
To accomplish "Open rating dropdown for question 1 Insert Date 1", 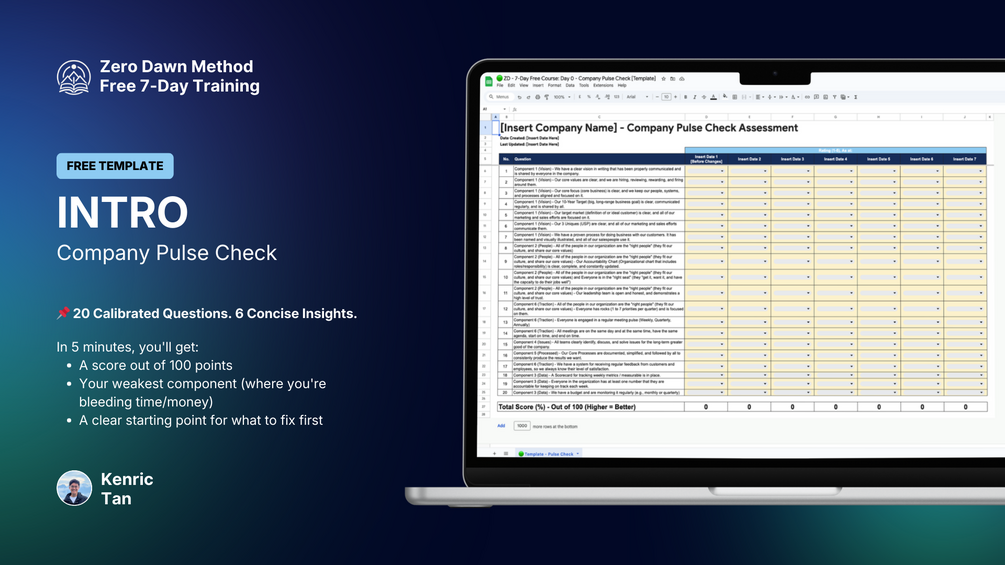I will pyautogui.click(x=722, y=171).
